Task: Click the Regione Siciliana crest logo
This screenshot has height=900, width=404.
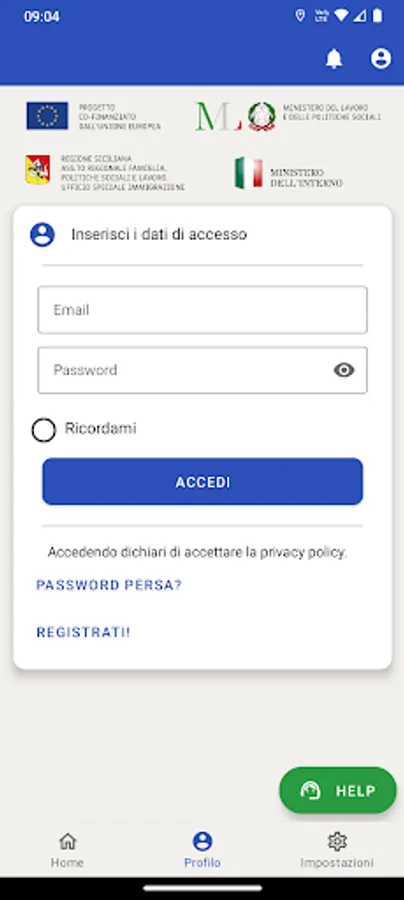Action: [38, 170]
